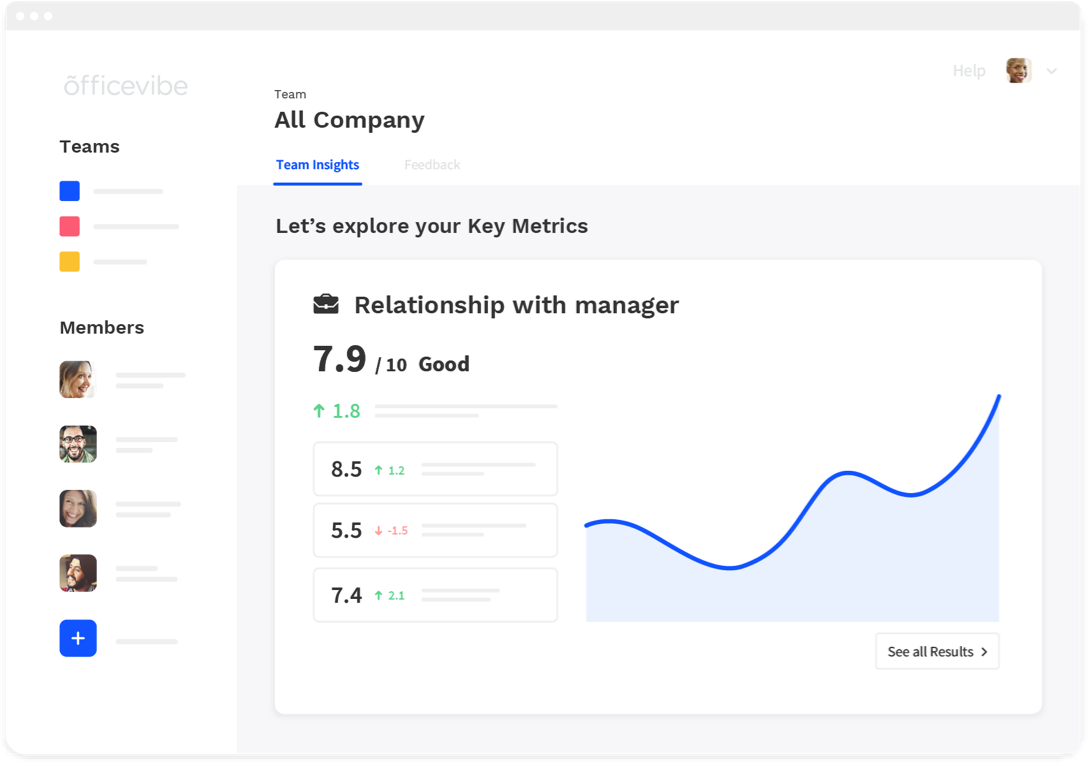Click the Relationship with manager heading
Image resolution: width=1088 pixels, height=764 pixels.
pos(516,305)
